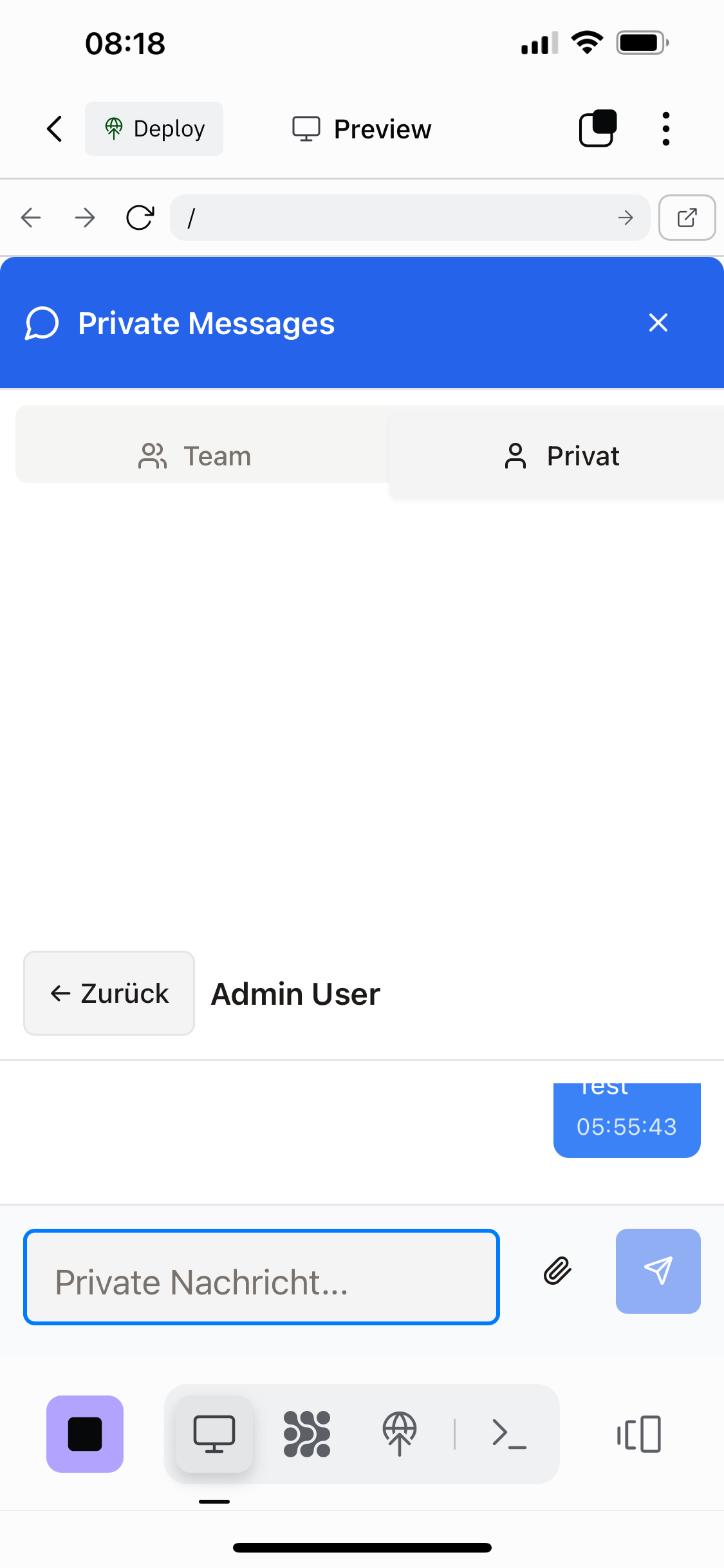Reload the preview page
This screenshot has height=1568, width=724.
(x=140, y=218)
